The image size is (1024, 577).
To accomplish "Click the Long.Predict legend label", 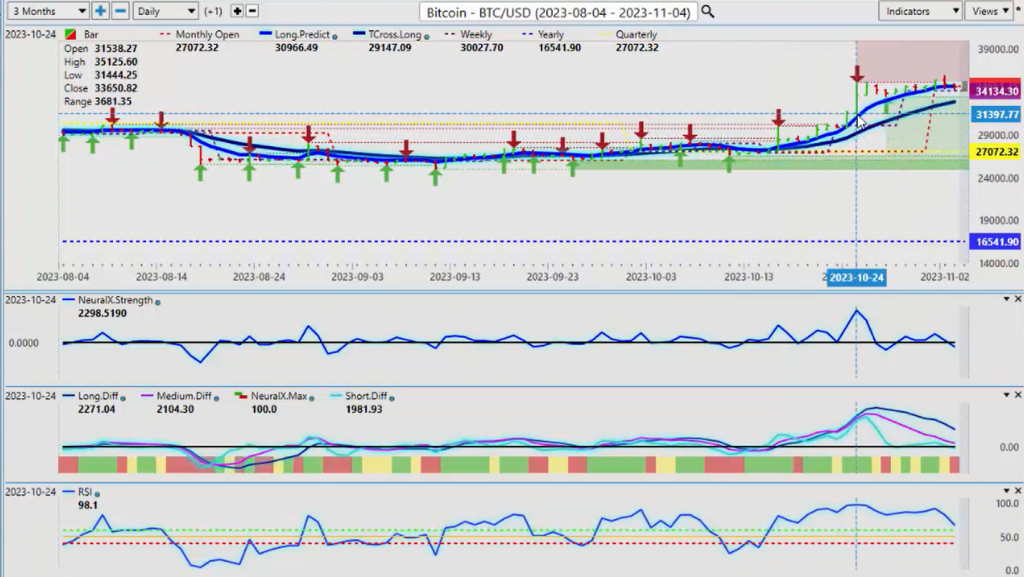I will pyautogui.click(x=302, y=35).
